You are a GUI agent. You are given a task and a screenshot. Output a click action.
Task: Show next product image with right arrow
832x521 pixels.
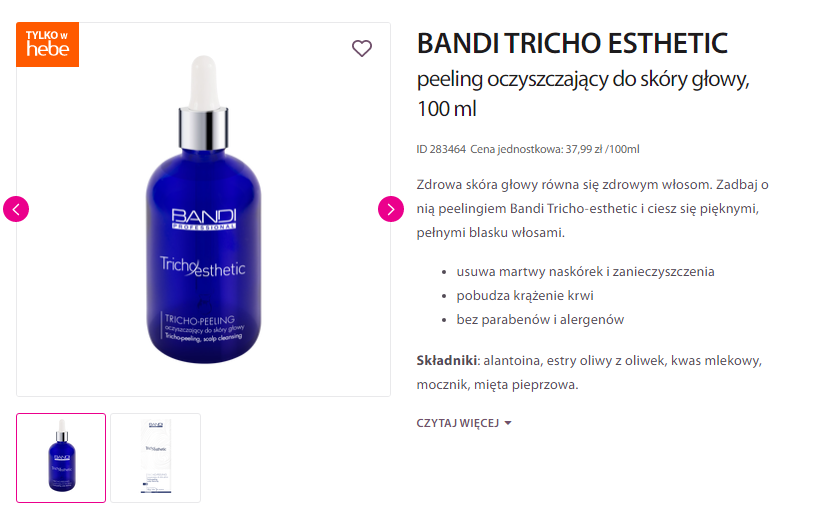coord(391,209)
